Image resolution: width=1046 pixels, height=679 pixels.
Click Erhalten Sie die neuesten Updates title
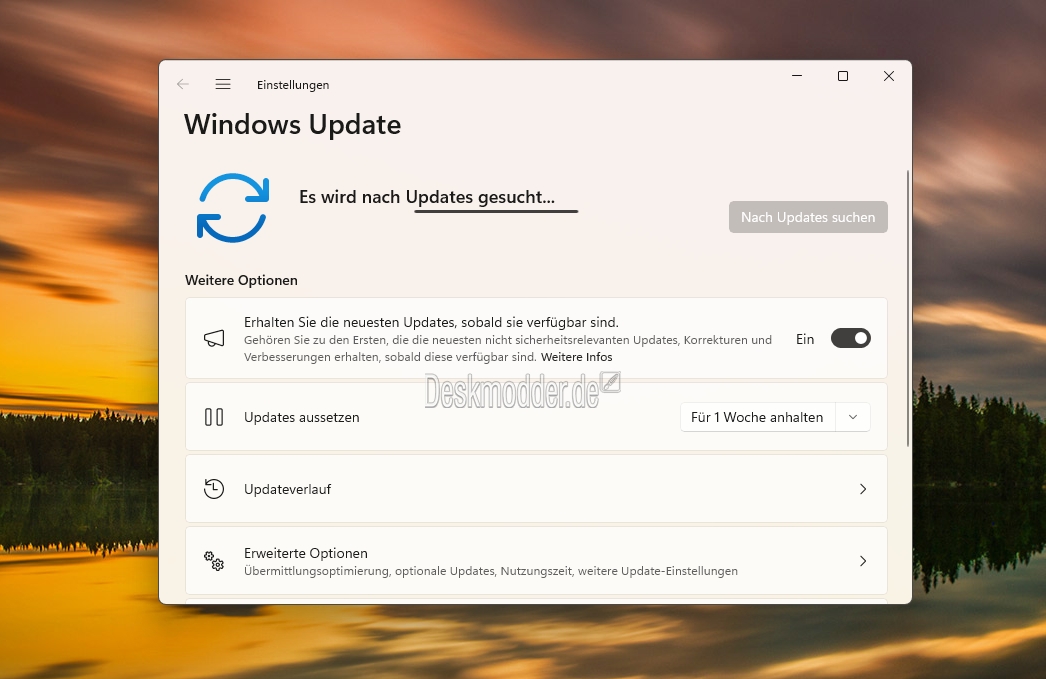click(x=432, y=322)
